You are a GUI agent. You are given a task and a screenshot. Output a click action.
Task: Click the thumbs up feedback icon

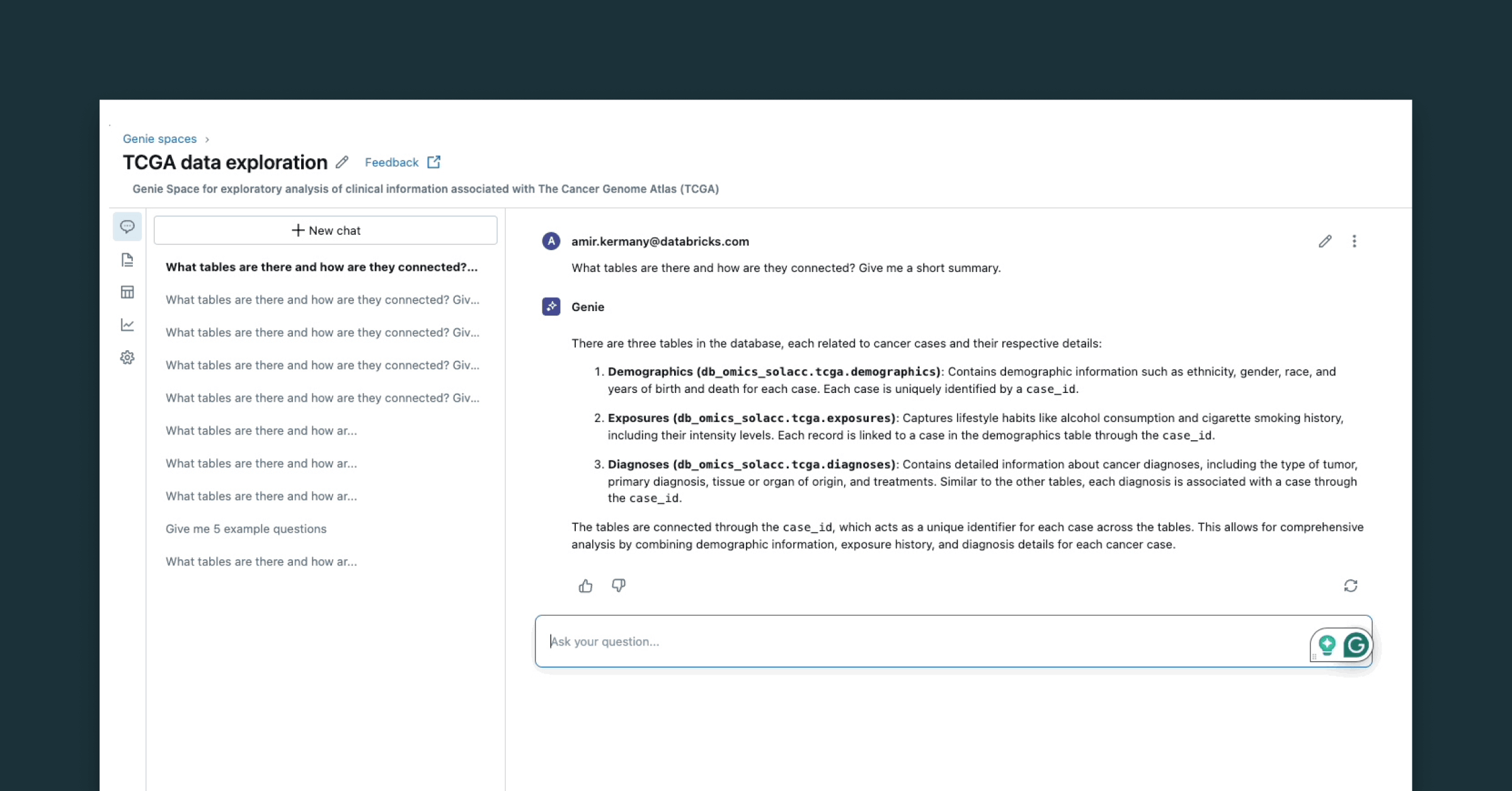(x=585, y=585)
